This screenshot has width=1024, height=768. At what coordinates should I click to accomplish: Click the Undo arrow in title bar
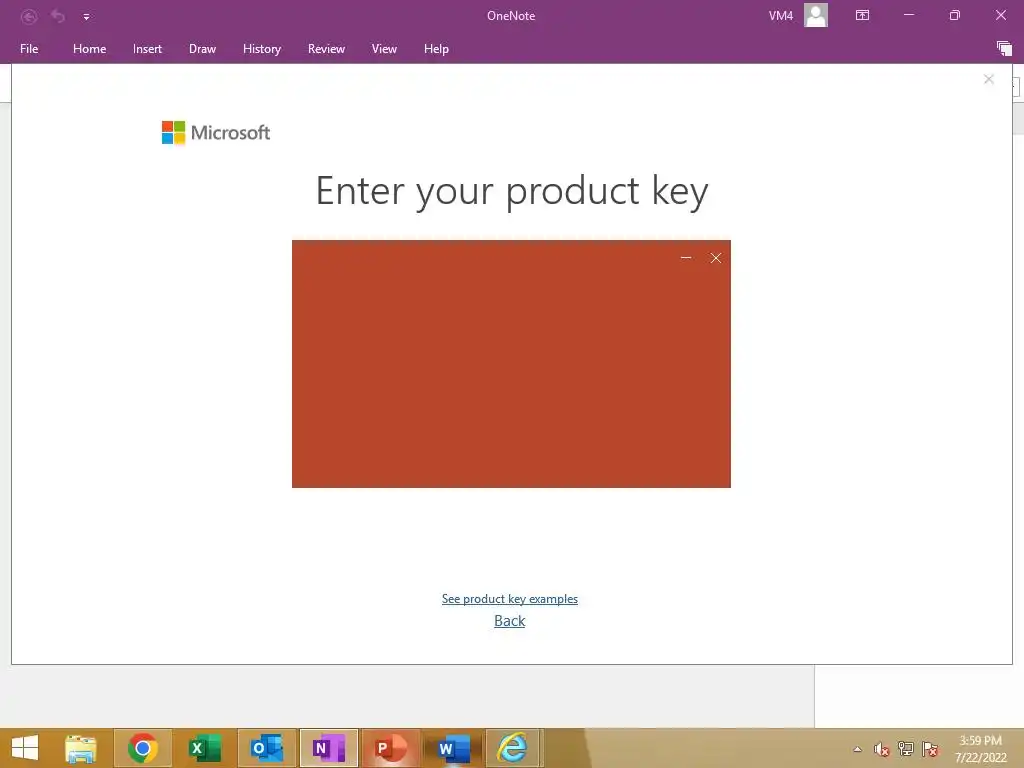click(x=58, y=16)
